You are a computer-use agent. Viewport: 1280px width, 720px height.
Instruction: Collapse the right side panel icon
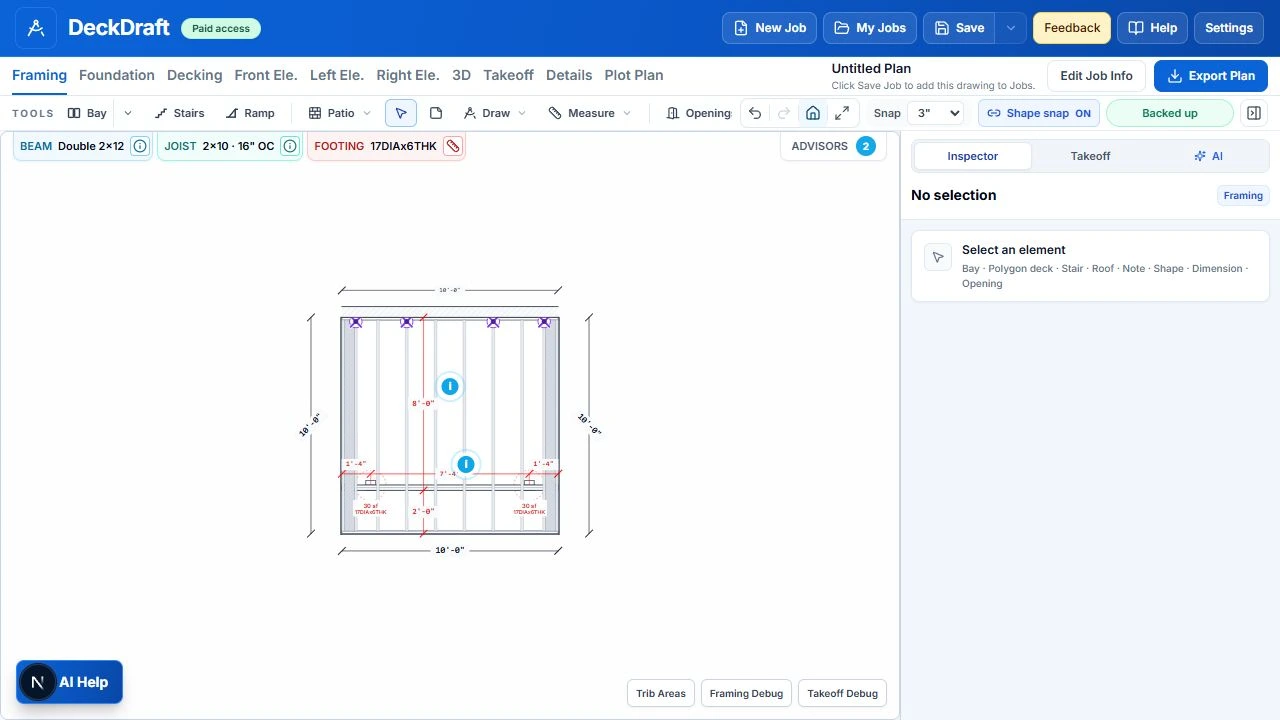pyautogui.click(x=1254, y=113)
